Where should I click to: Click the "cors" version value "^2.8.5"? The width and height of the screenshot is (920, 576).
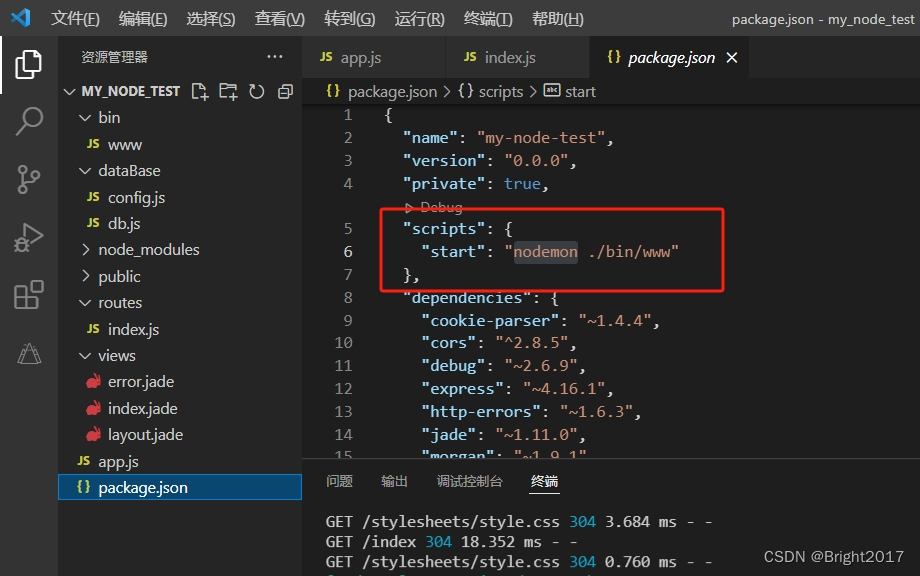tap(532, 343)
